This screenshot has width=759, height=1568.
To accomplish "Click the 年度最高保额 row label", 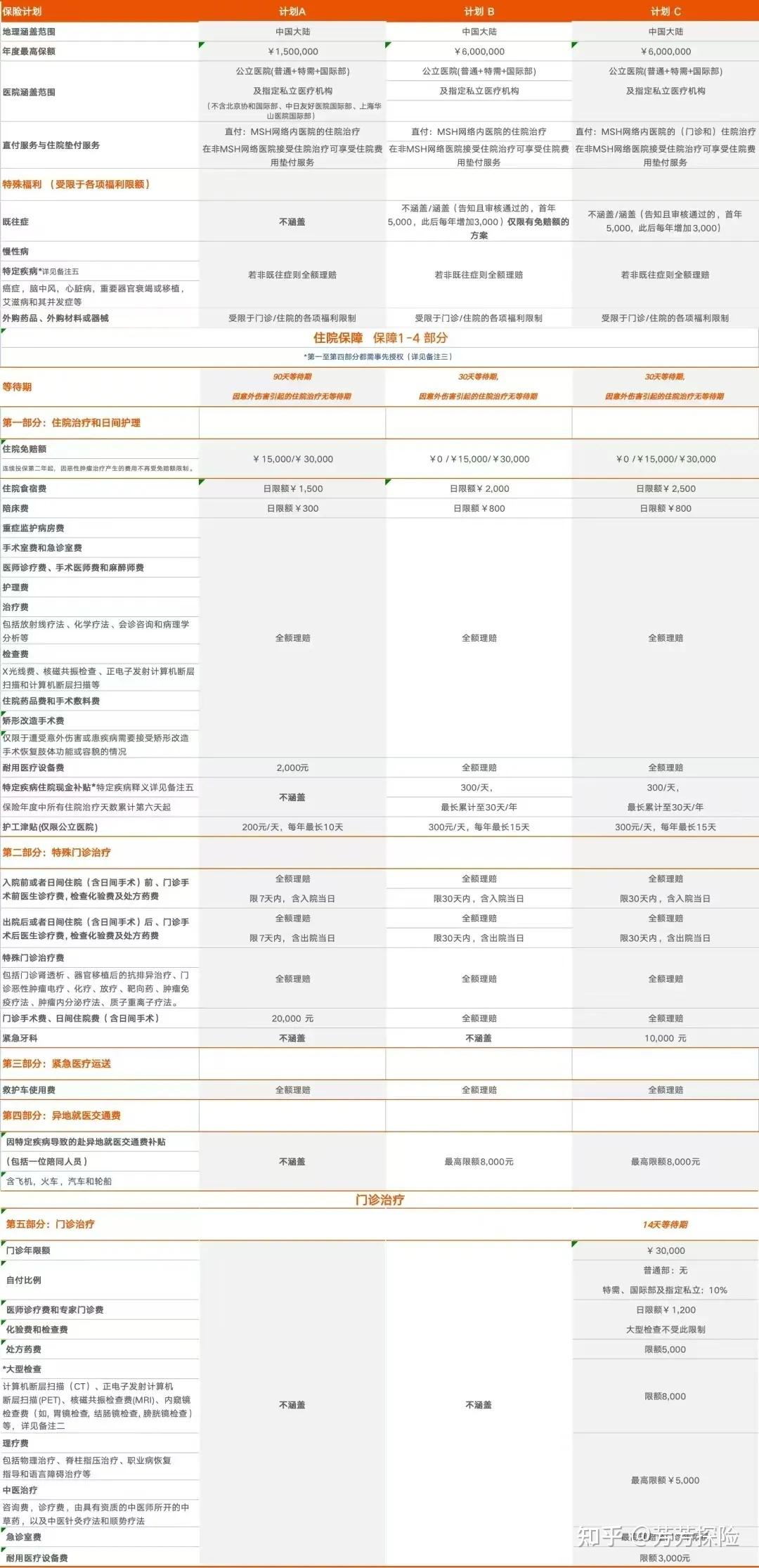I will [x=29, y=51].
